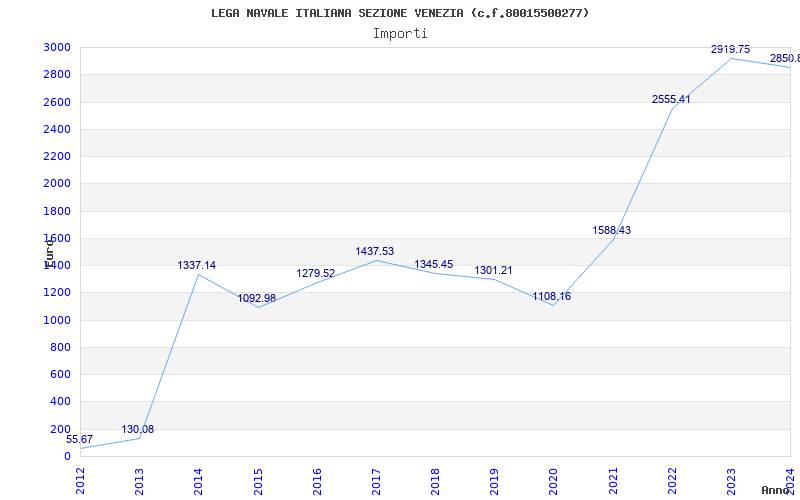Click x-axis year label 2018
Screen dimensions: 800x500
tap(436, 482)
